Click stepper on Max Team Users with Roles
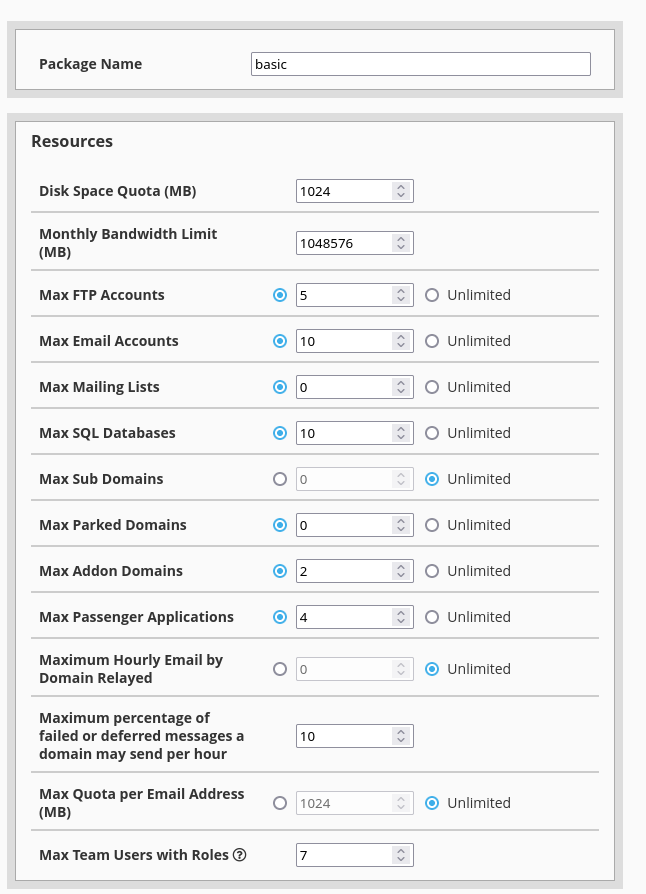The width and height of the screenshot is (646, 894). click(x=401, y=855)
